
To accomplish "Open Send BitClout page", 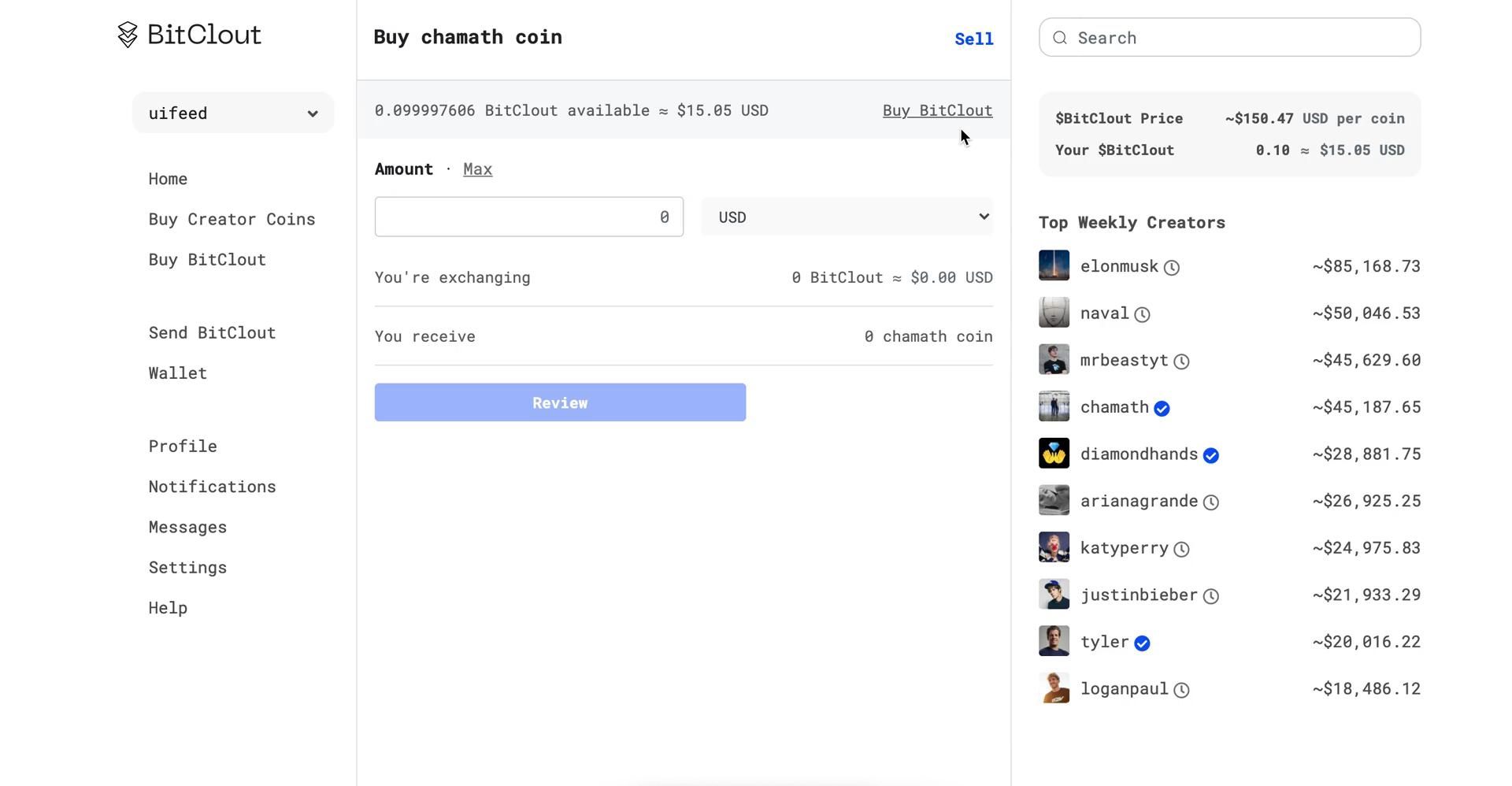I will 212,332.
